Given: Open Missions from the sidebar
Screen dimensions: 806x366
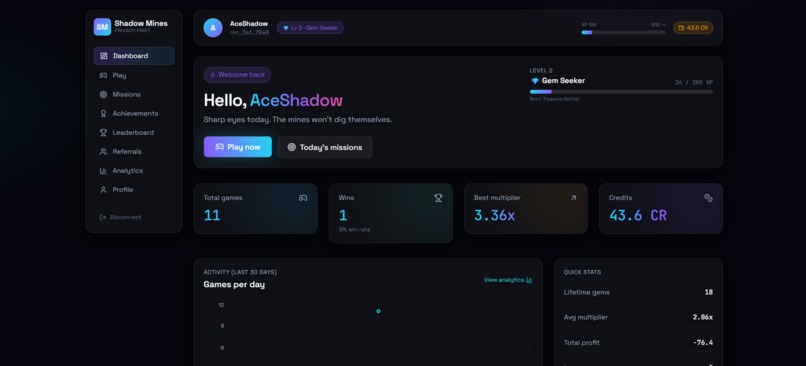Looking at the screenshot, I should tap(134, 95).
